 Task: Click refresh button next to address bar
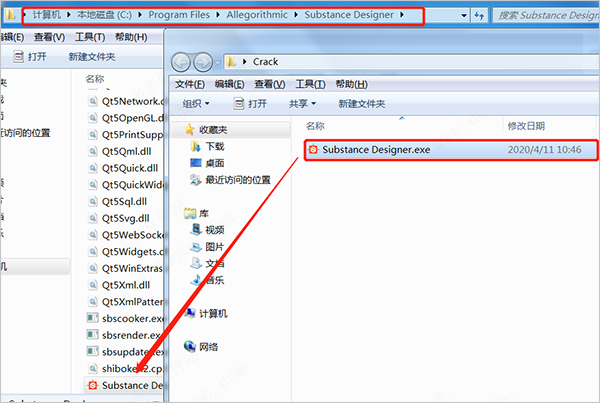pos(479,15)
